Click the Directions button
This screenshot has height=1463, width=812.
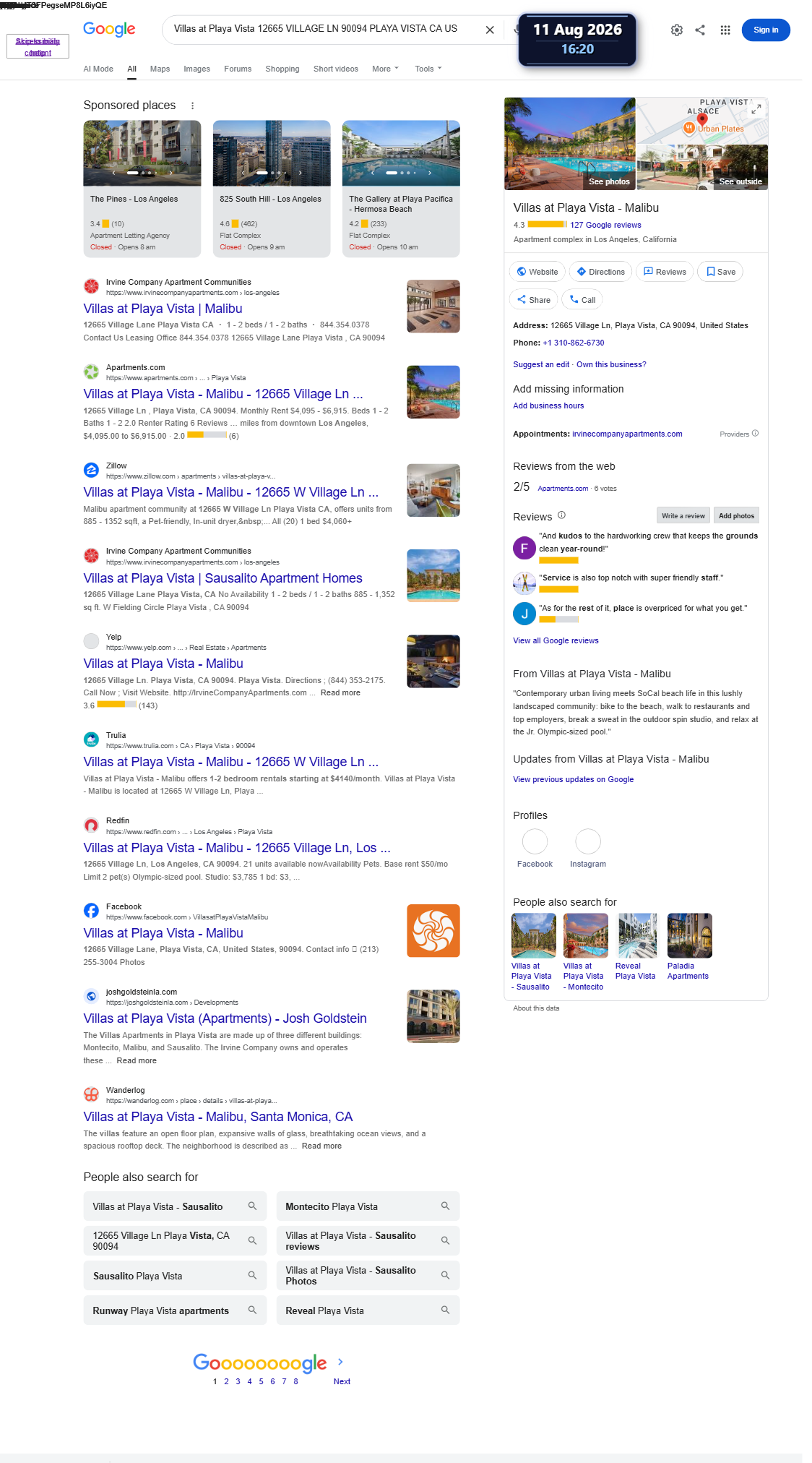pos(600,272)
